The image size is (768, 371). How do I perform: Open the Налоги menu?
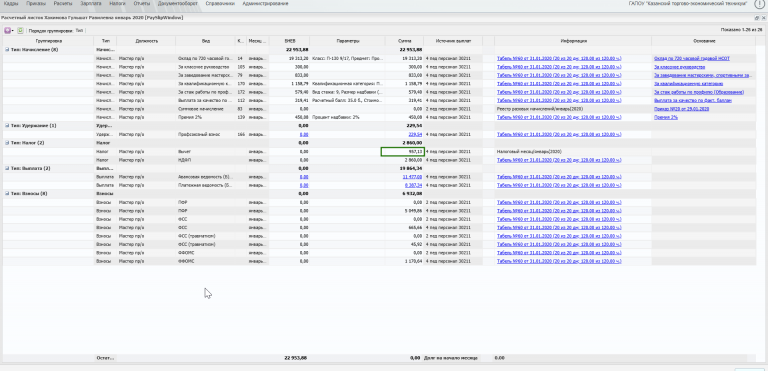pos(117,3)
